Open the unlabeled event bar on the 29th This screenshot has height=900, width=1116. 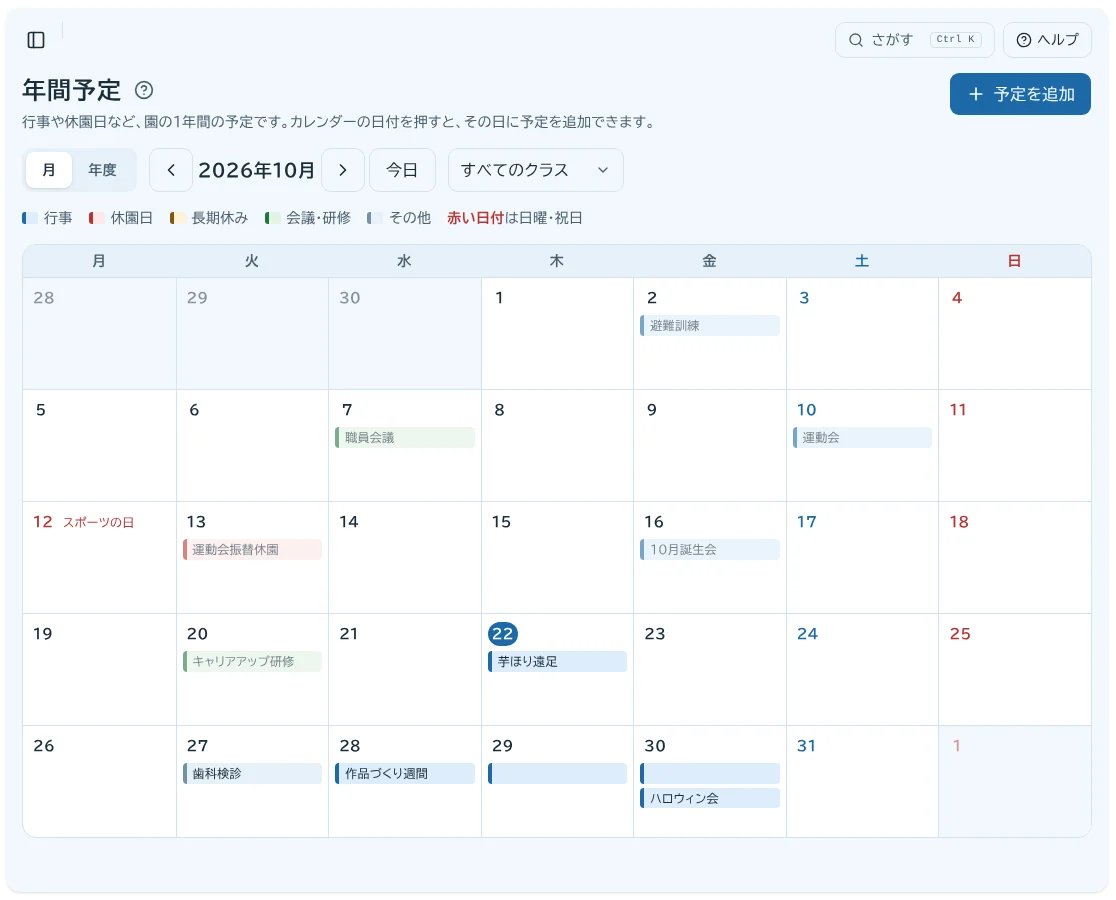pyautogui.click(x=557, y=773)
